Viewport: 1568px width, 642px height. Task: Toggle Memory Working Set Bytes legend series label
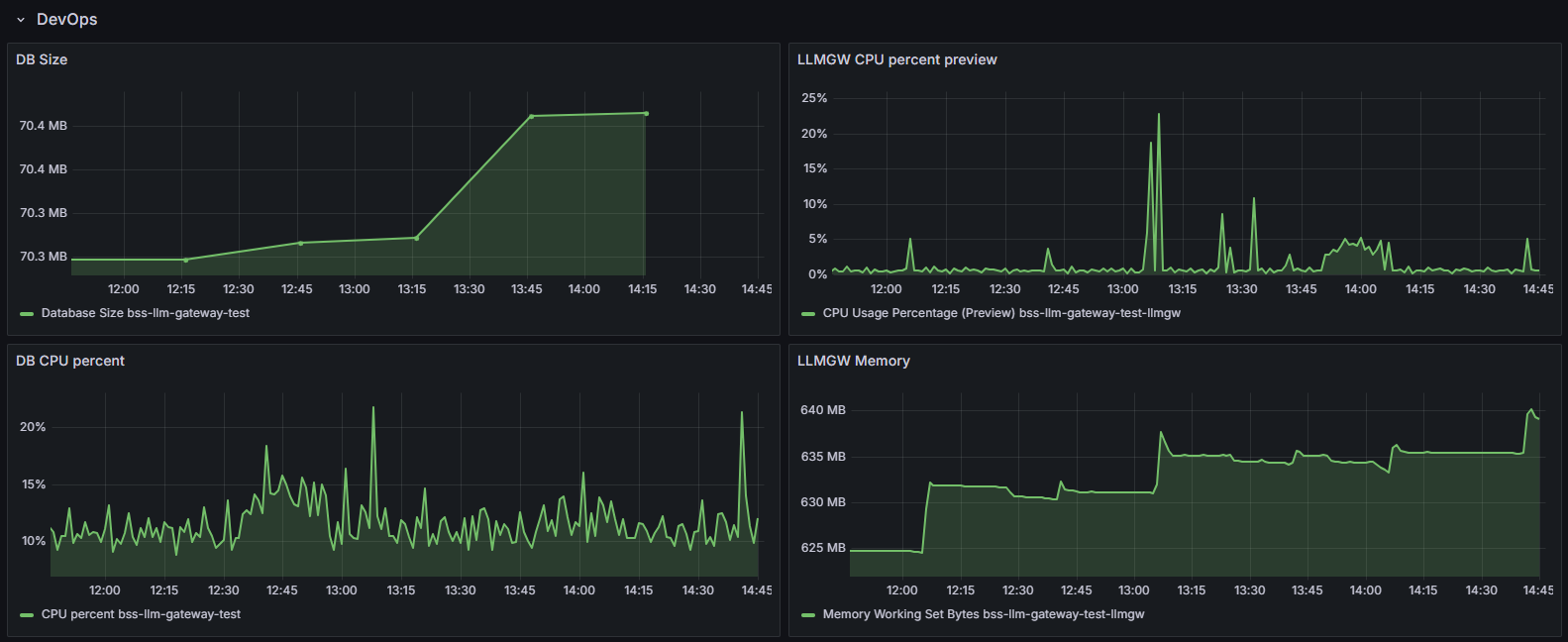pyautogui.click(x=984, y=614)
